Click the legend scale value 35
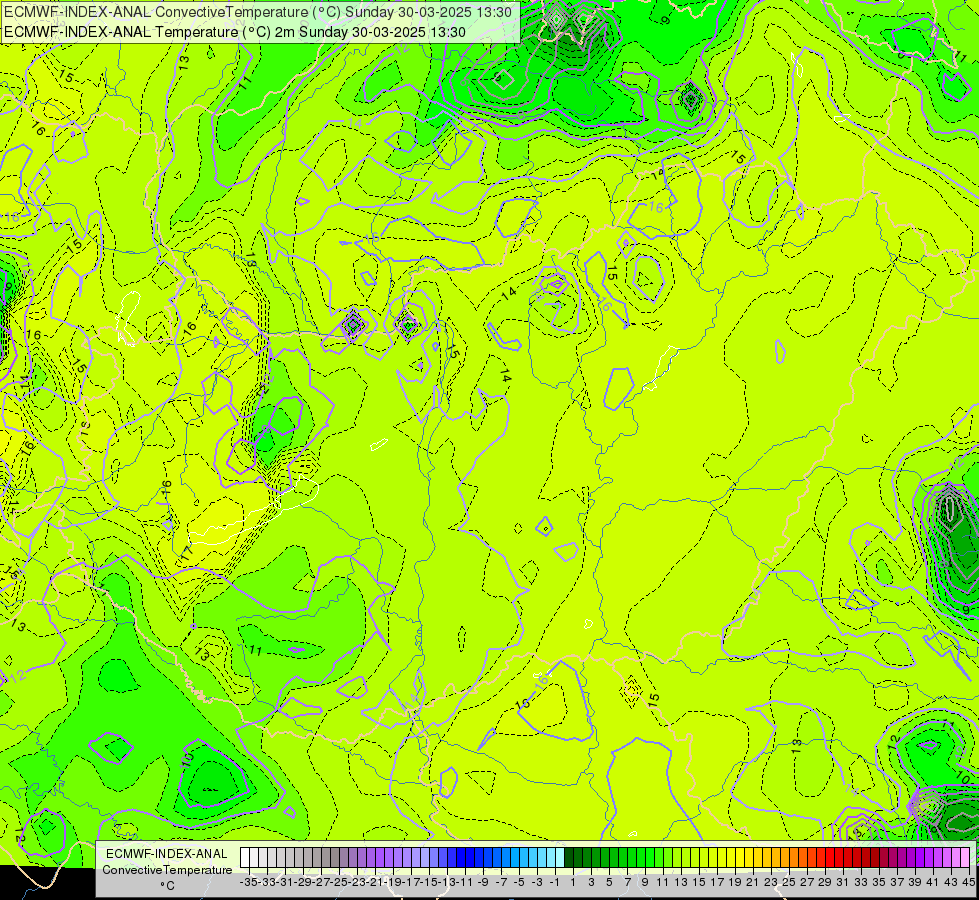 click(878, 882)
